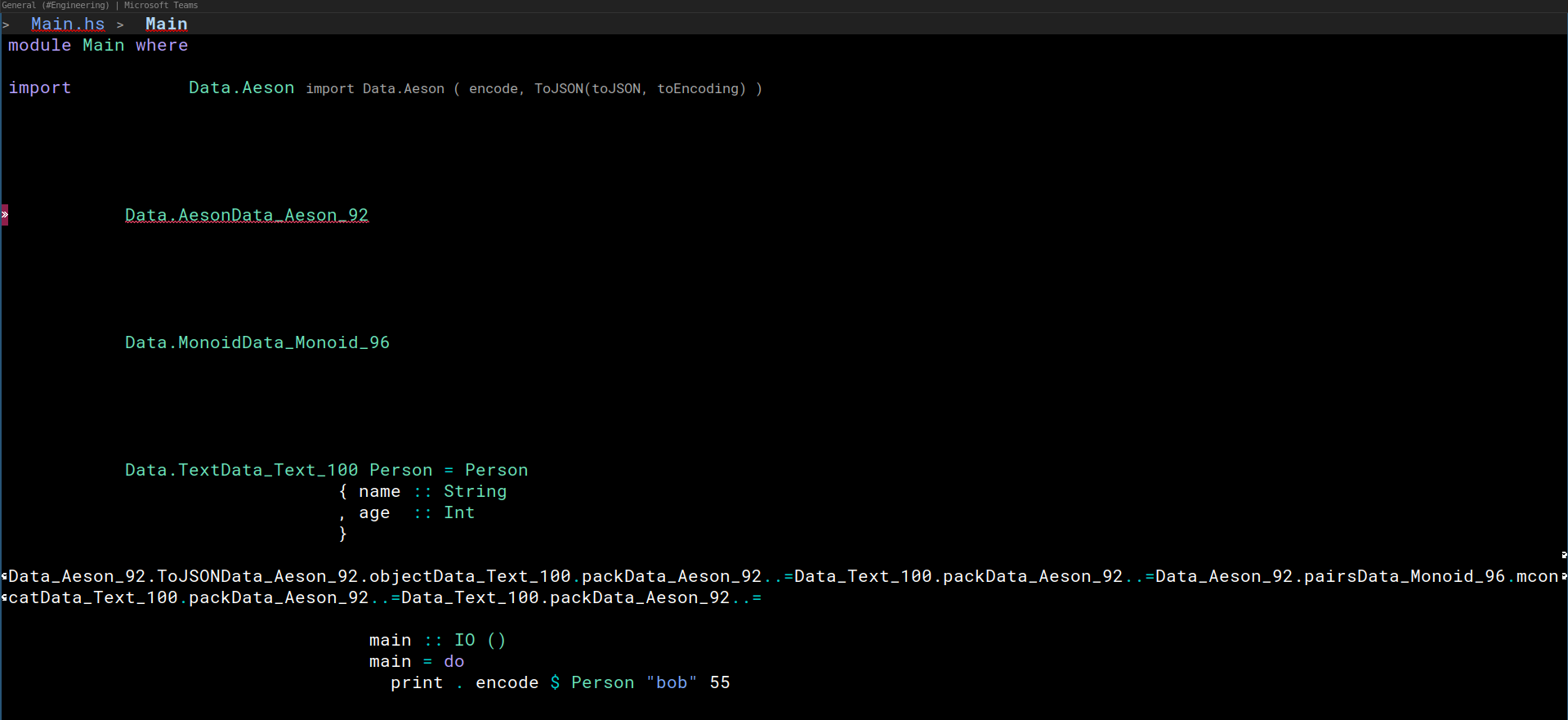This screenshot has width=1568, height=720.
Task: Click the 'age' record field
Action: (x=374, y=513)
